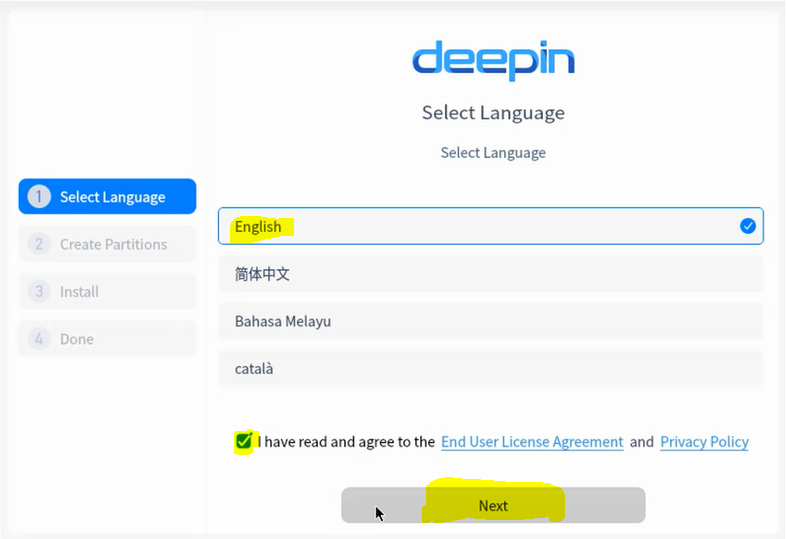
Task: Open the Create Partitions step
Action: pos(107,244)
